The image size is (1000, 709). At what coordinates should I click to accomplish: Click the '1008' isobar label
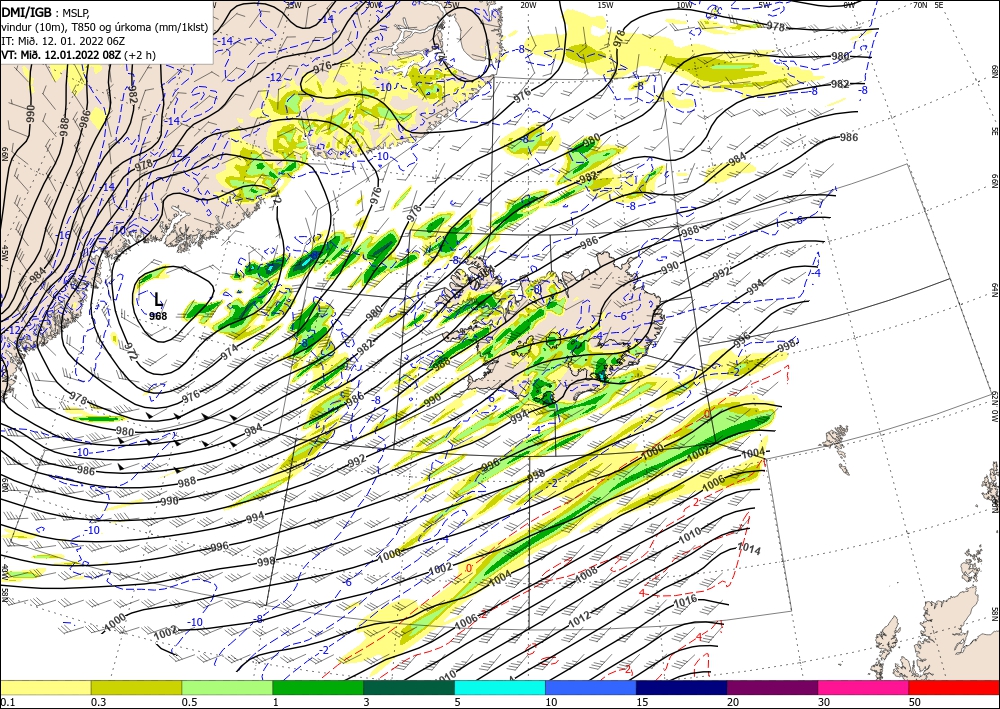coord(586,574)
